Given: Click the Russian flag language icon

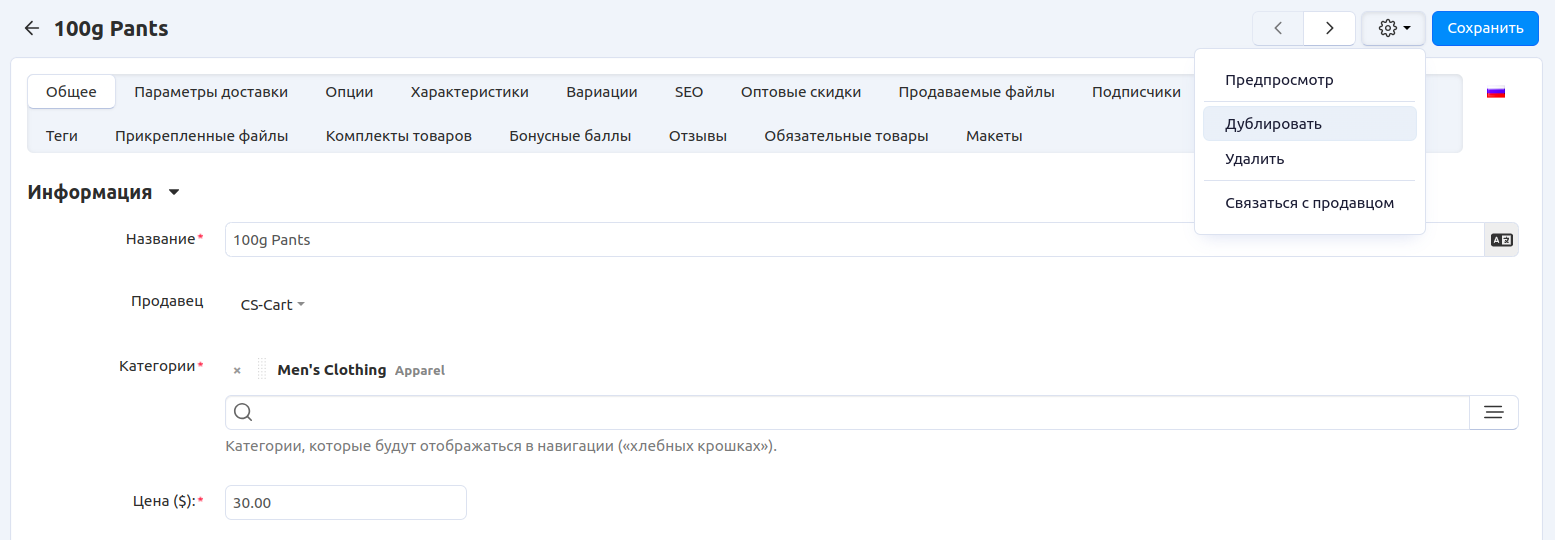Looking at the screenshot, I should tap(1496, 92).
